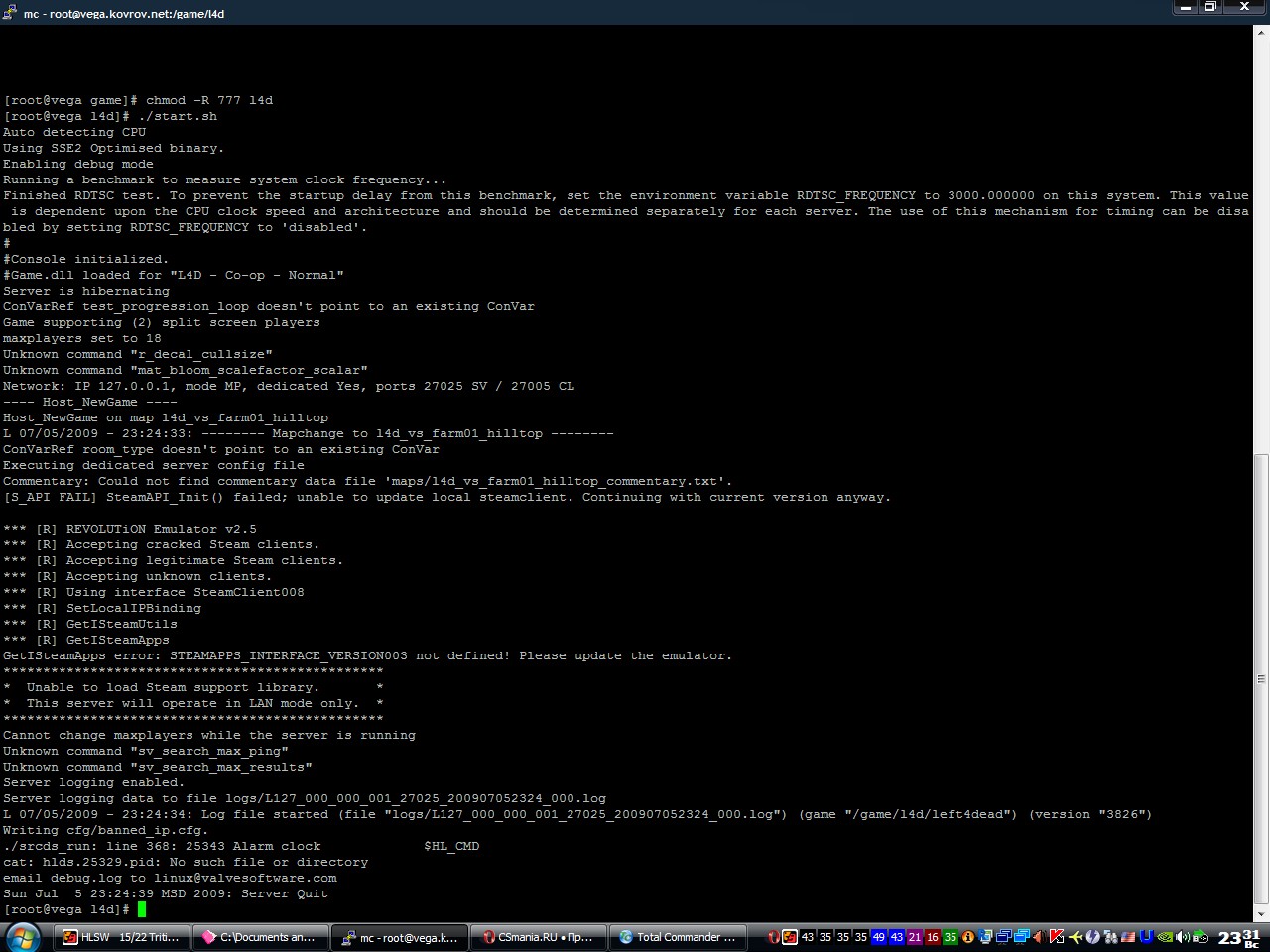Click the 'Network: IP 127.0.0.1' line

pyautogui.click(x=289, y=386)
